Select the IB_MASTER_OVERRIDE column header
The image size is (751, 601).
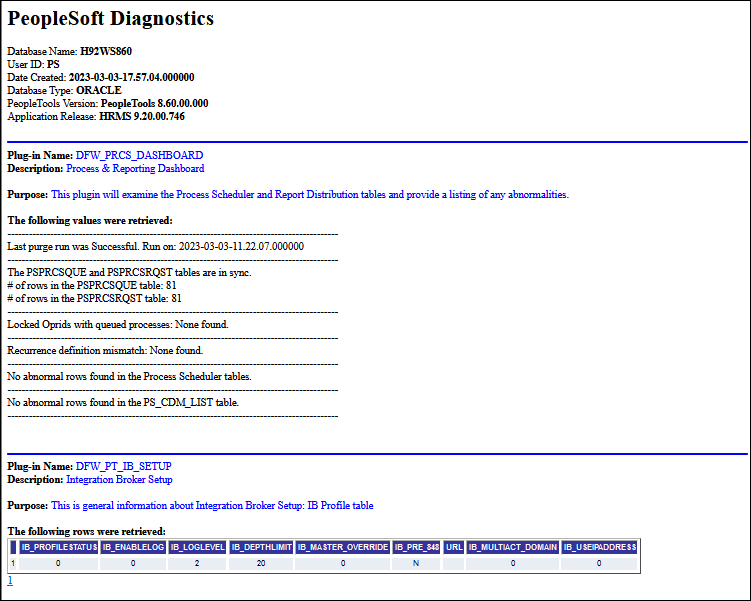[x=342, y=547]
